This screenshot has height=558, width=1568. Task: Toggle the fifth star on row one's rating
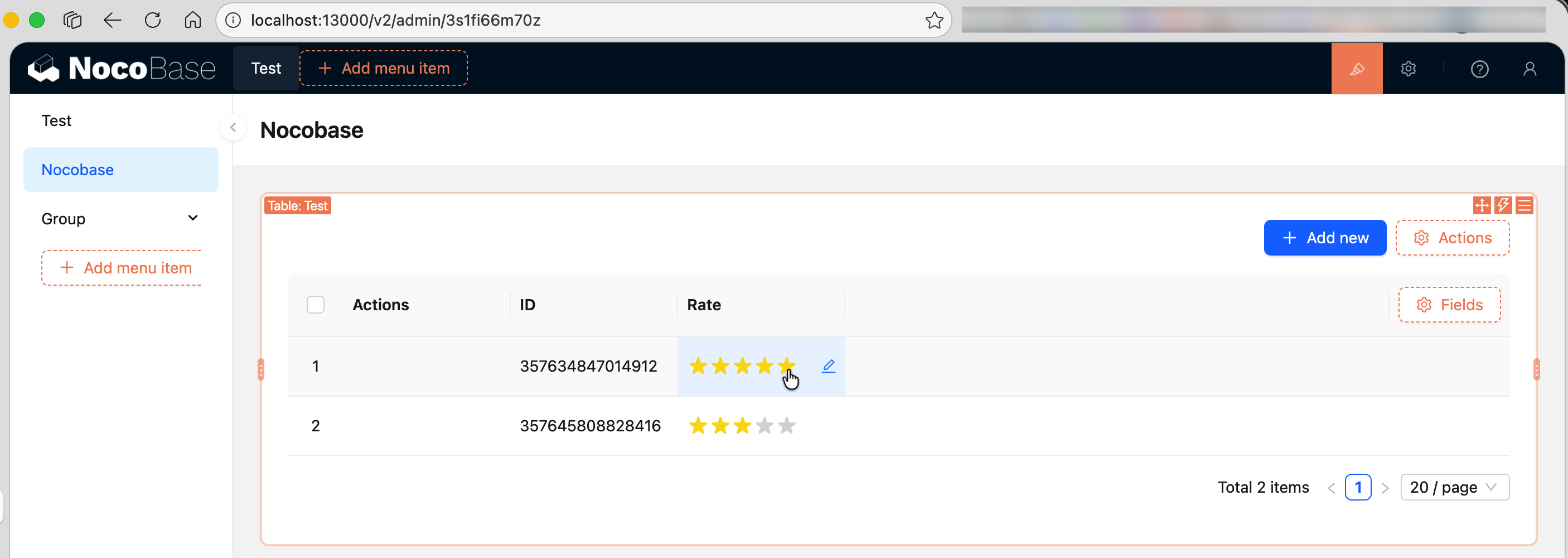787,365
